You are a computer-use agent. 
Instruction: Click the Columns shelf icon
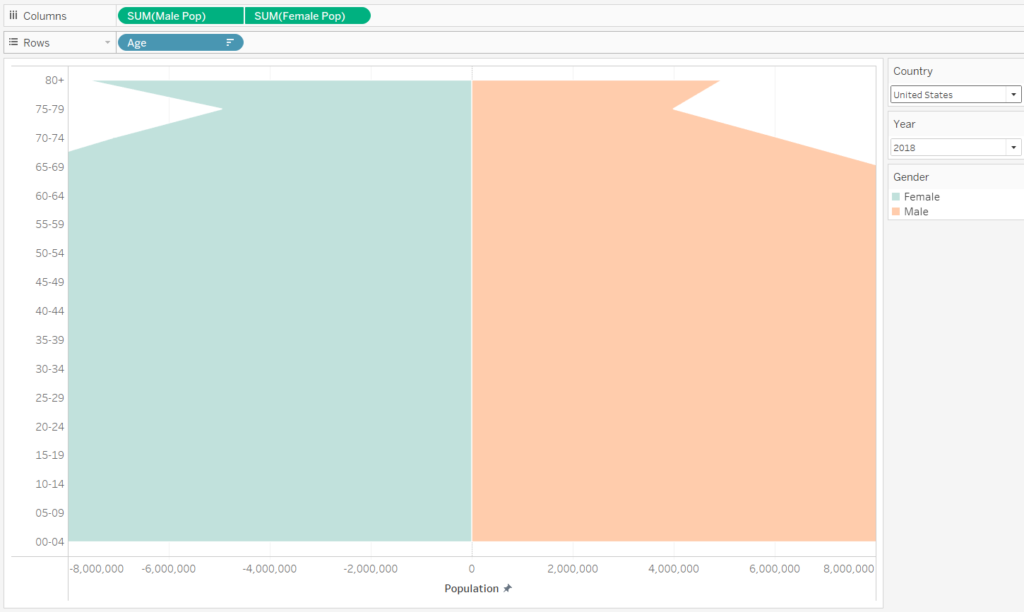pyautogui.click(x=13, y=15)
